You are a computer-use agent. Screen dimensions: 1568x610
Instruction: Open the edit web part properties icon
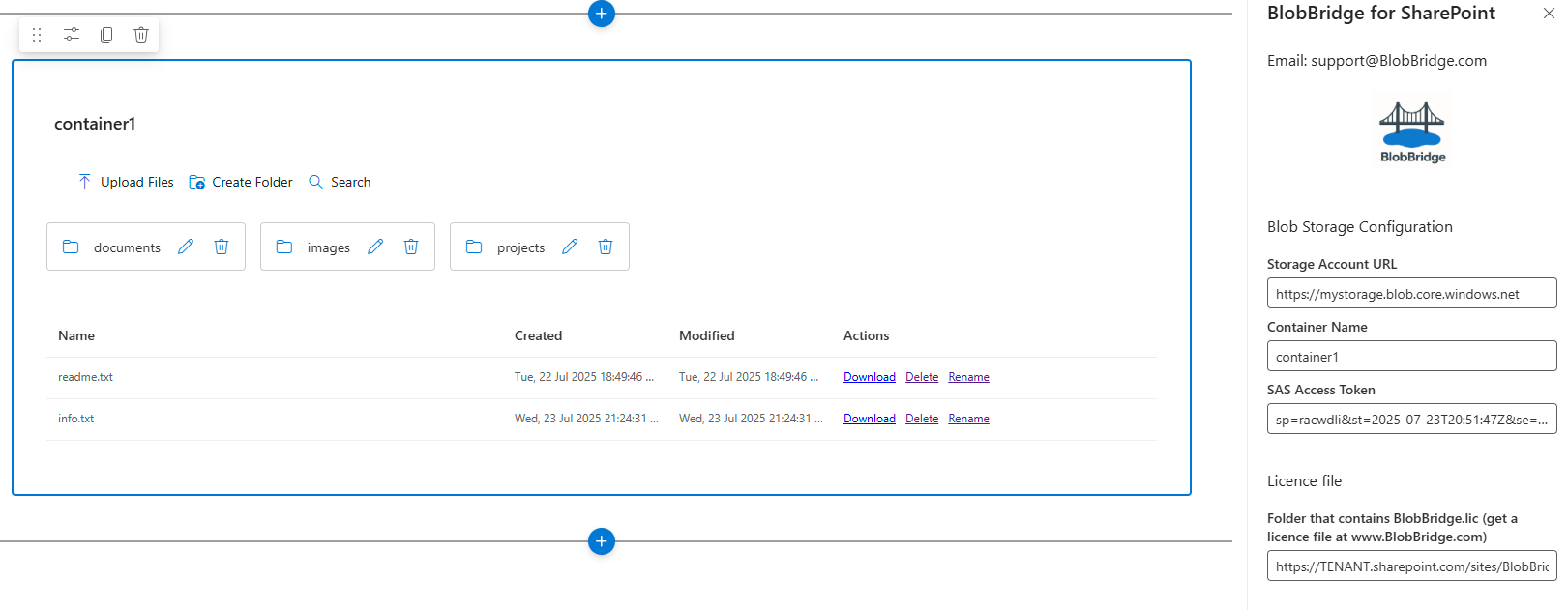tap(72, 35)
